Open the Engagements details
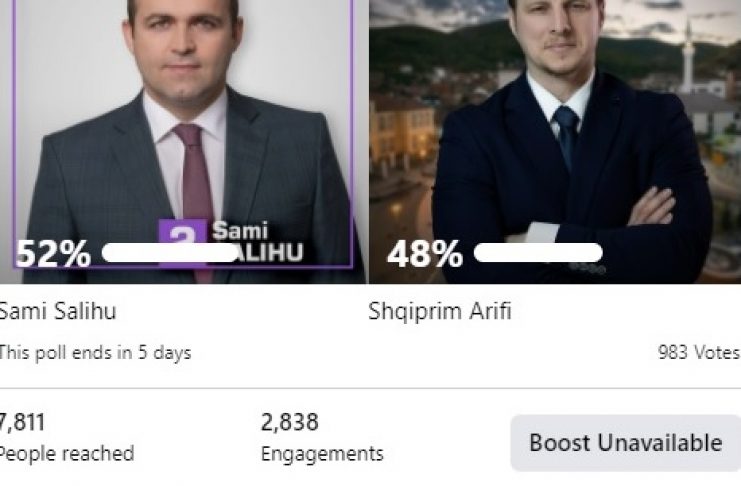The height and width of the screenshot is (486, 741). point(321,453)
